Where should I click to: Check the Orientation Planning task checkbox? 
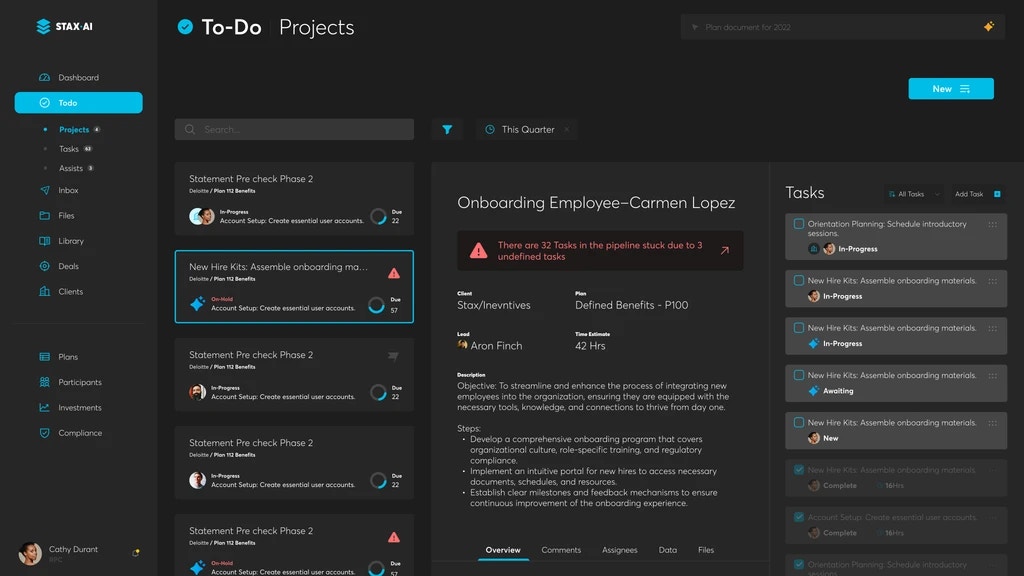[x=798, y=224]
